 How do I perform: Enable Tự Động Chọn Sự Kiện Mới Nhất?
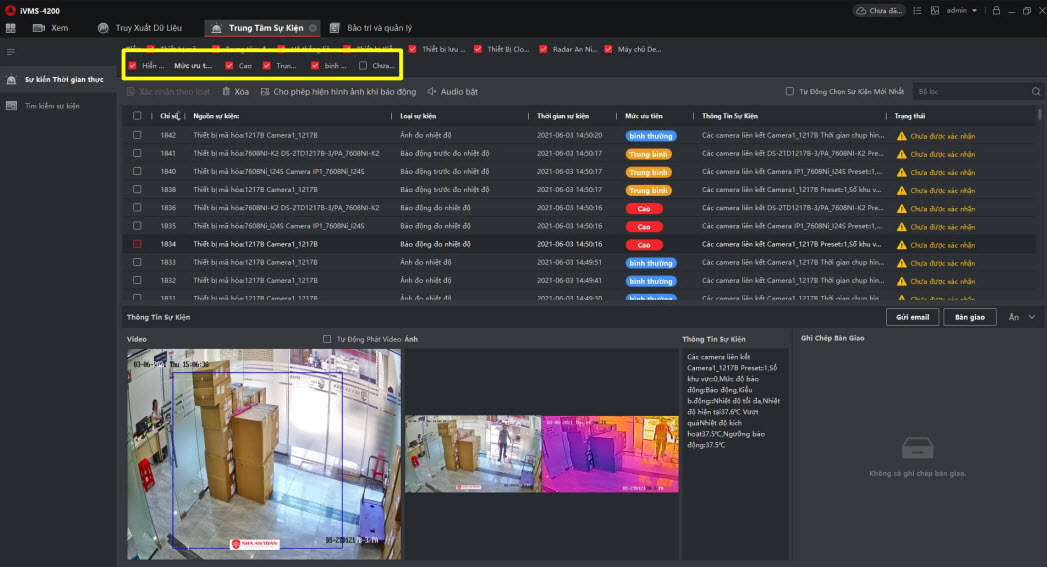[790, 92]
